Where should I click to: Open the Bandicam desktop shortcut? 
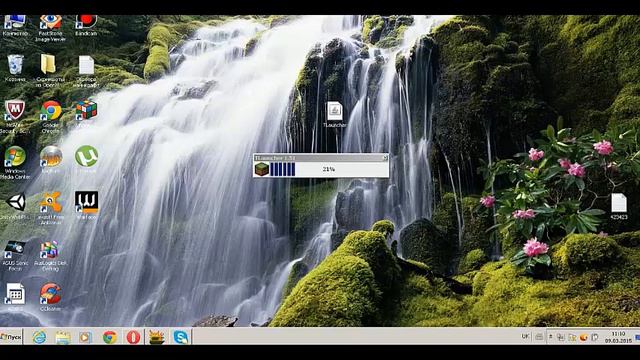coord(86,25)
